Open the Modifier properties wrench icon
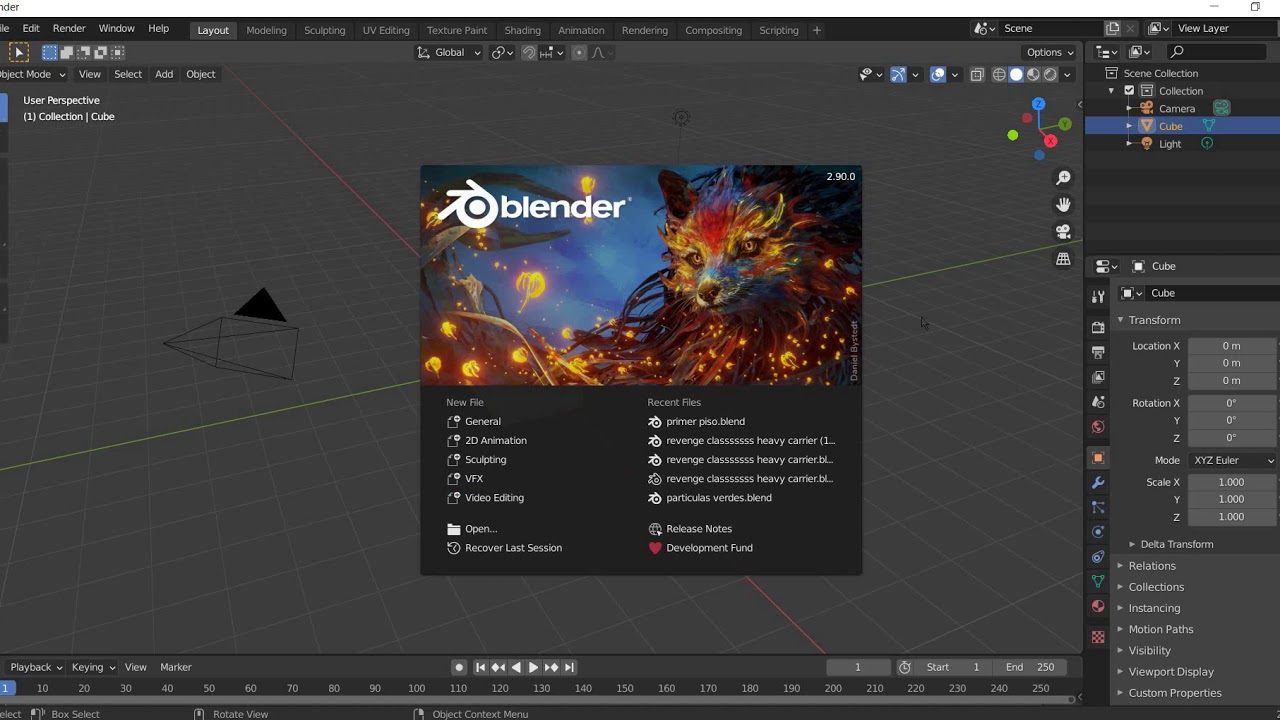 [x=1098, y=483]
